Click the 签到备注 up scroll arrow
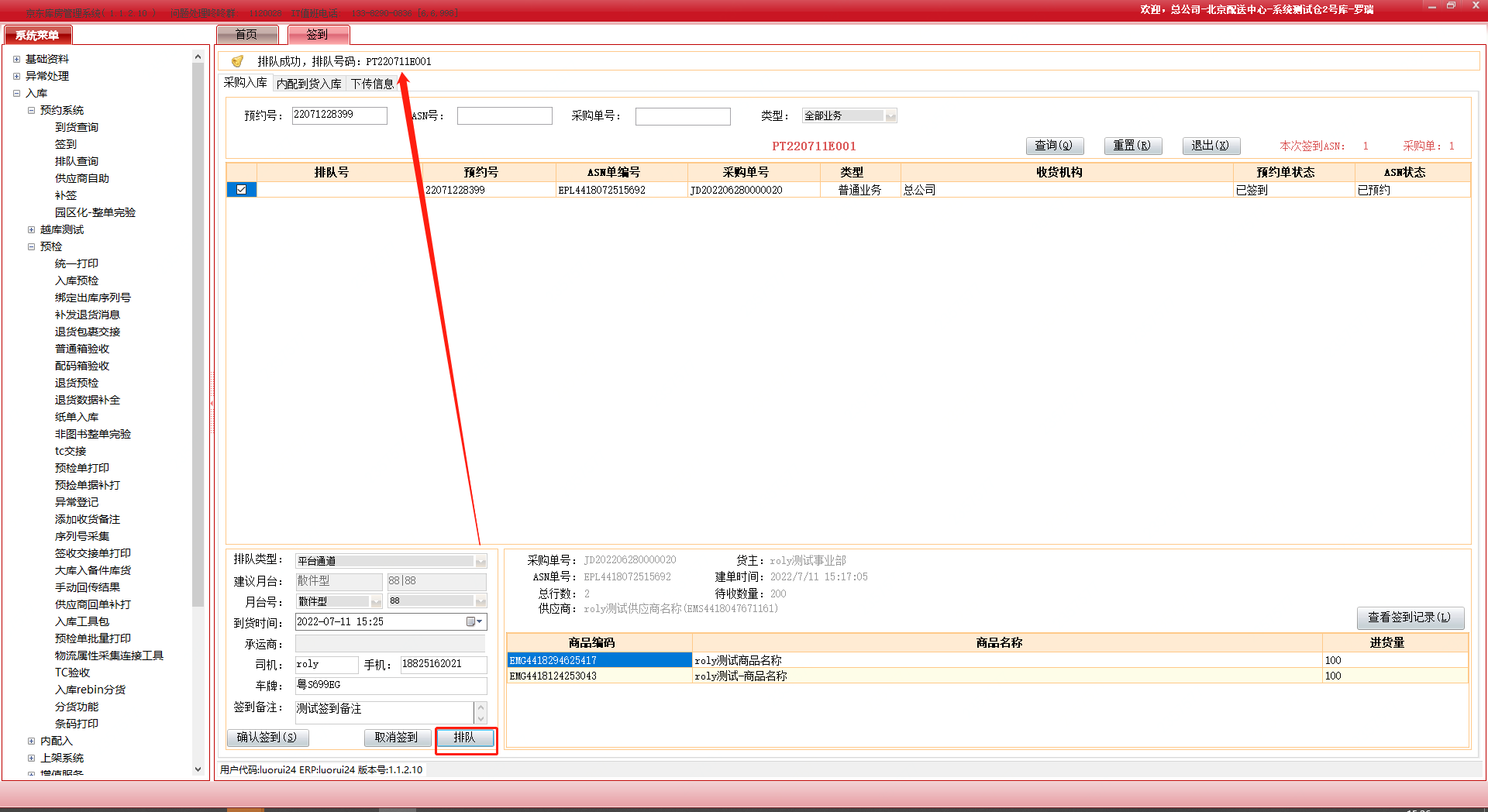The height and width of the screenshot is (812, 1488). [480, 707]
